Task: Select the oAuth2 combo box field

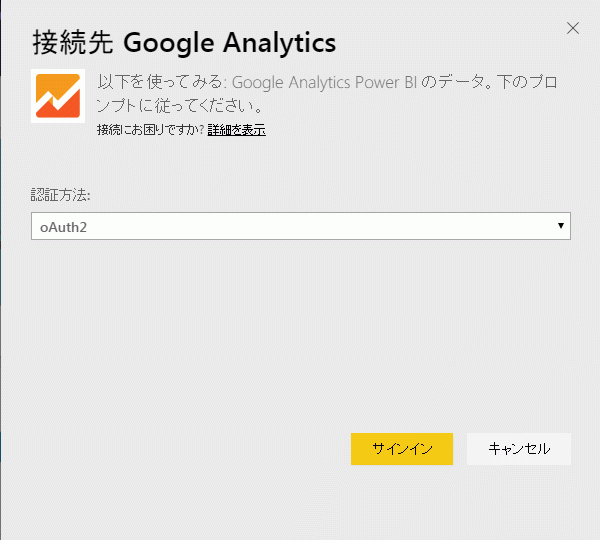Action: [x=301, y=226]
